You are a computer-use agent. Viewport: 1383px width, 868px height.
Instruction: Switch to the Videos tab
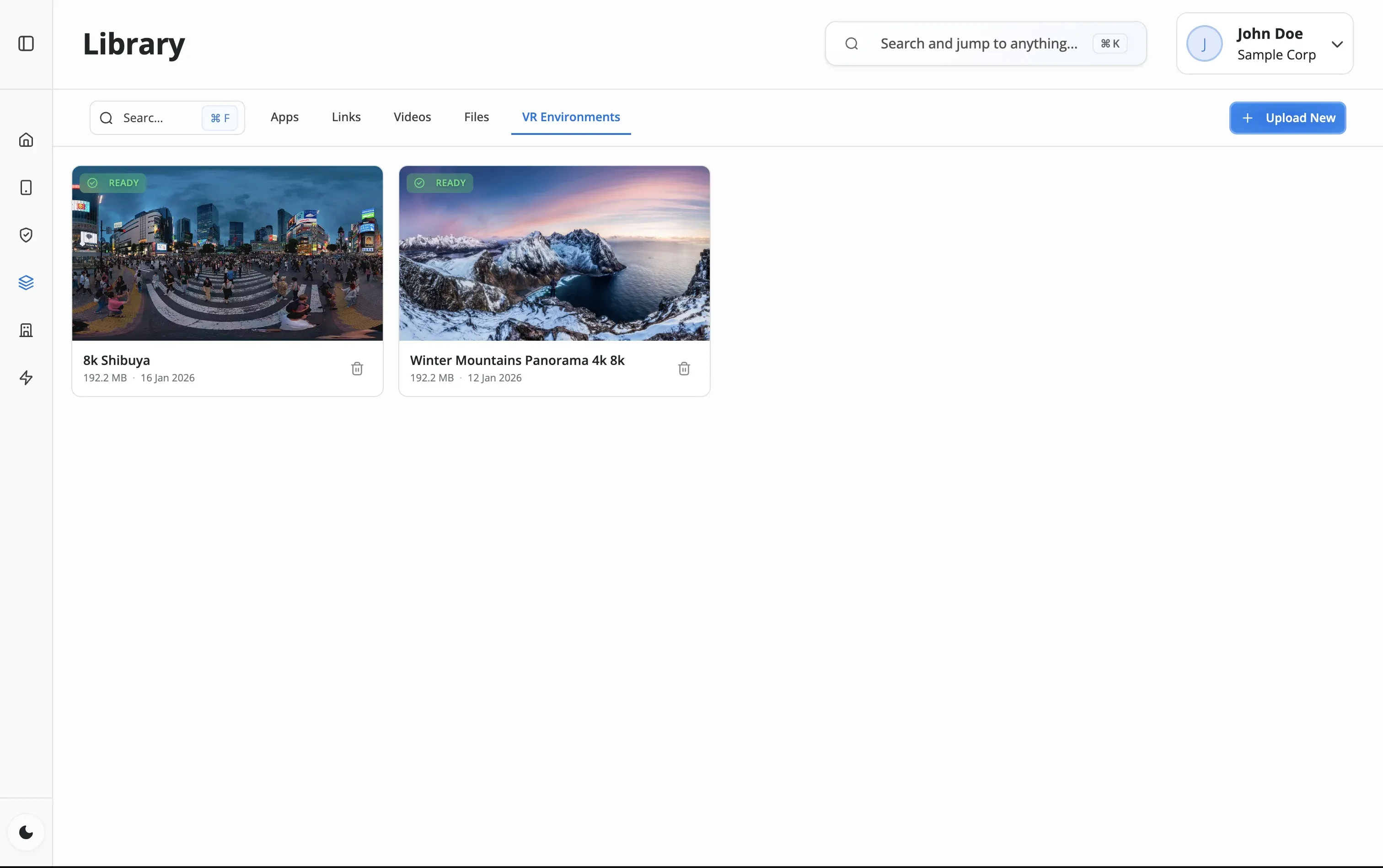click(x=412, y=117)
